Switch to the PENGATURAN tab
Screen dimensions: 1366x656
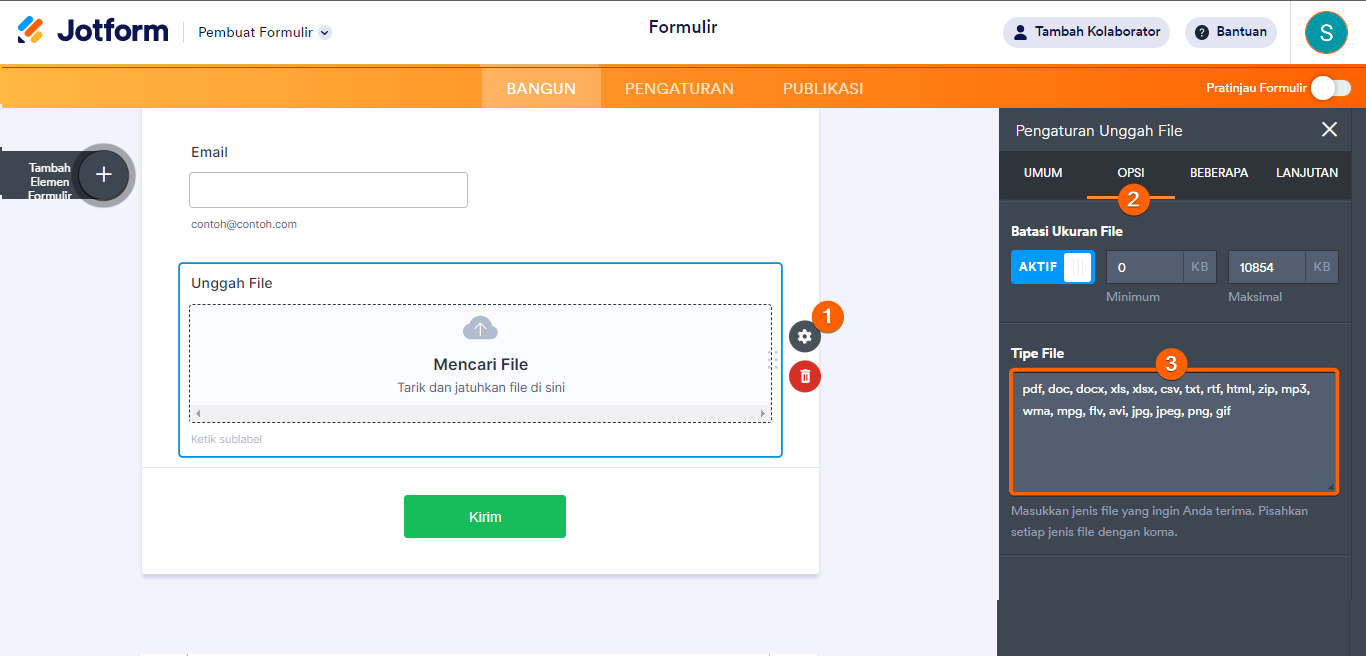[x=679, y=88]
